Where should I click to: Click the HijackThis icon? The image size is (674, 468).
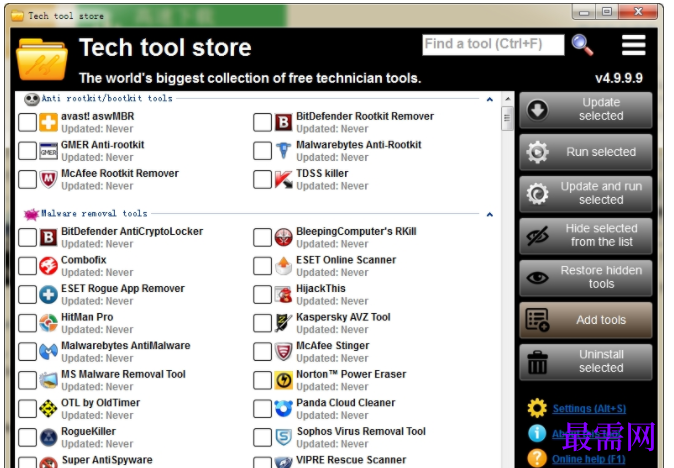click(x=284, y=295)
